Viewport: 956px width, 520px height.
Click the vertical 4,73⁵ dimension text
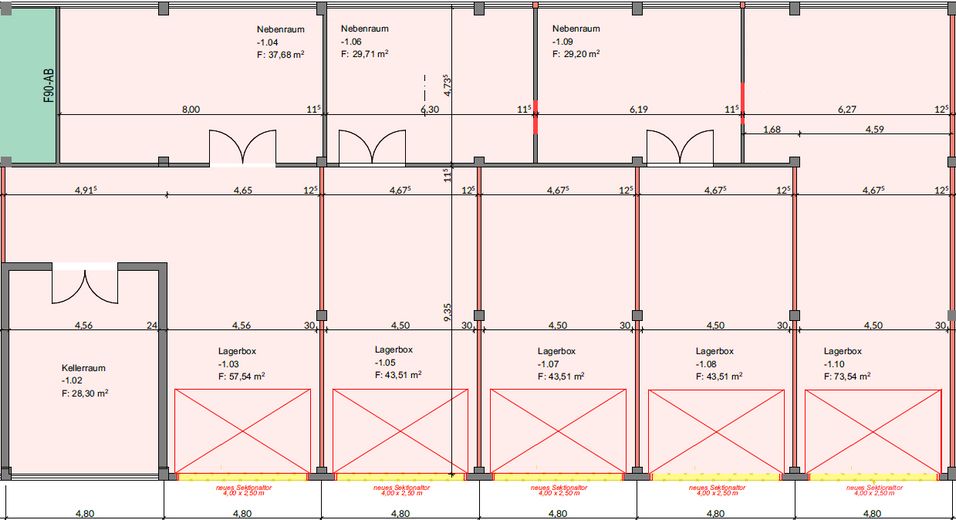(447, 85)
